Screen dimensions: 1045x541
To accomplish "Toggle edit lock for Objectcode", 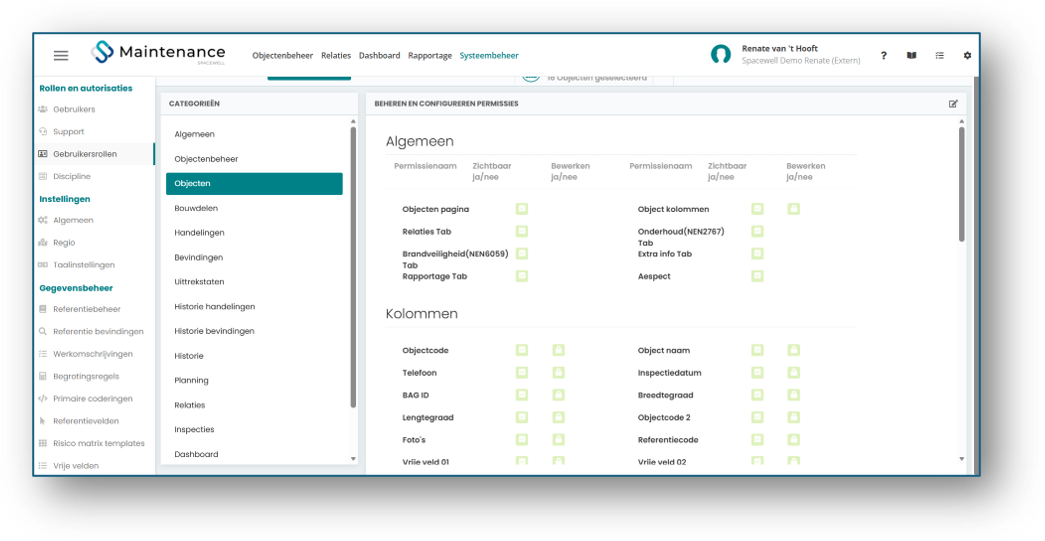I will tap(558, 350).
